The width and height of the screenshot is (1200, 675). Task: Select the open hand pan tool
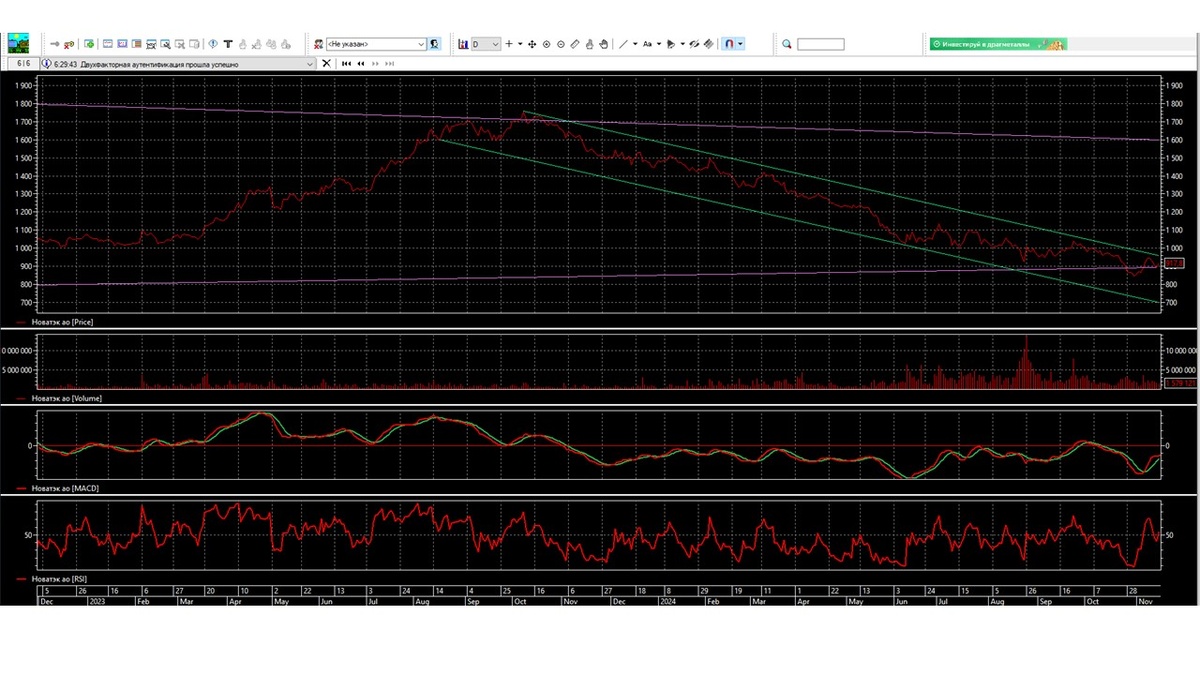pyautogui.click(x=603, y=44)
